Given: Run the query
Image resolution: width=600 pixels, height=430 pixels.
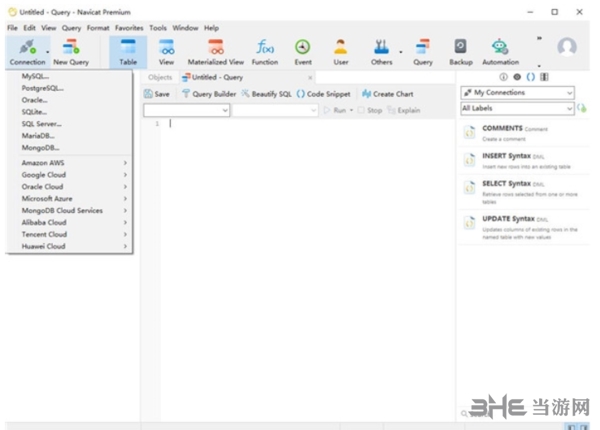Looking at the screenshot, I should coord(335,110).
